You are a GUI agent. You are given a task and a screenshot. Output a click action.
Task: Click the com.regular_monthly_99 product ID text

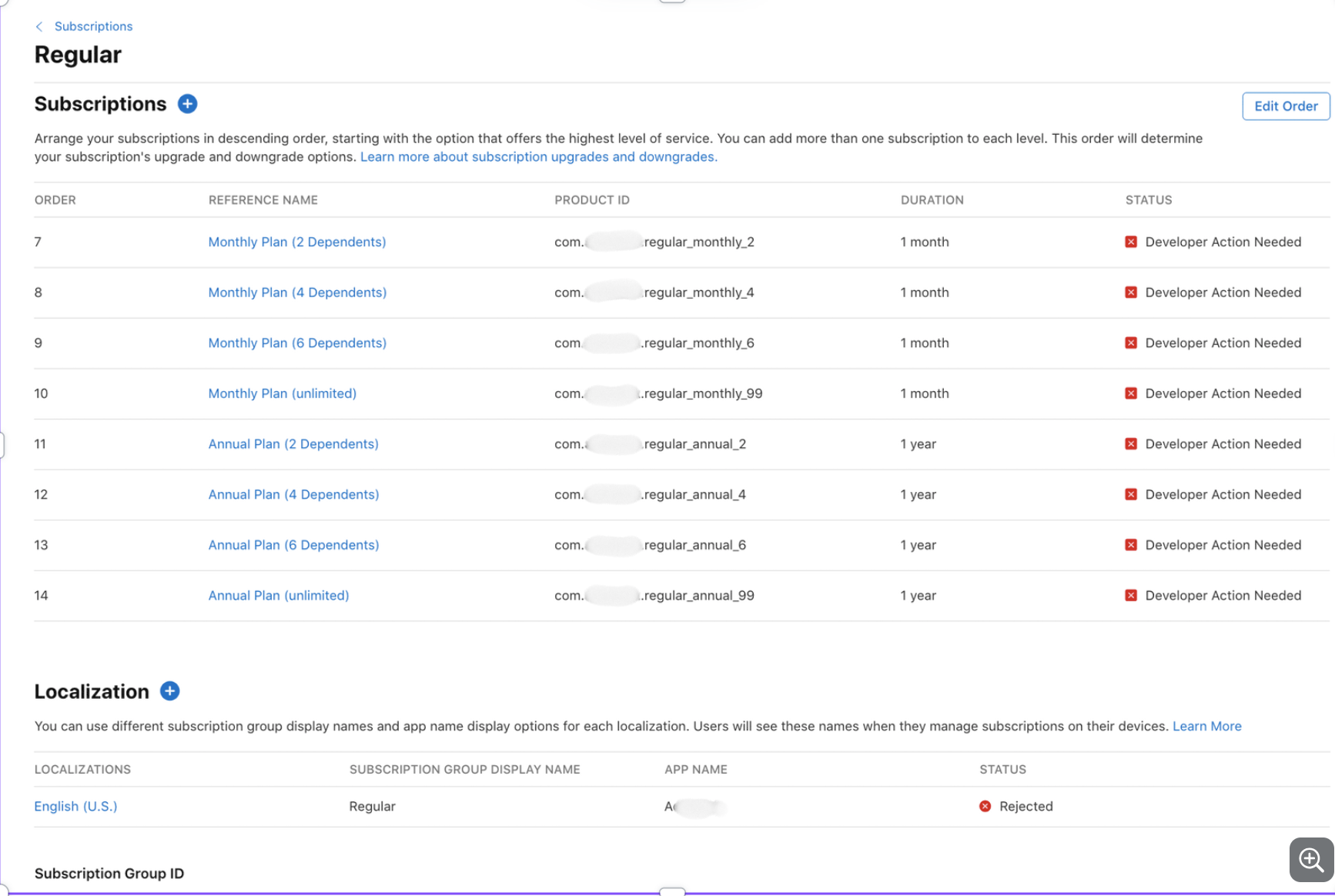click(x=658, y=393)
